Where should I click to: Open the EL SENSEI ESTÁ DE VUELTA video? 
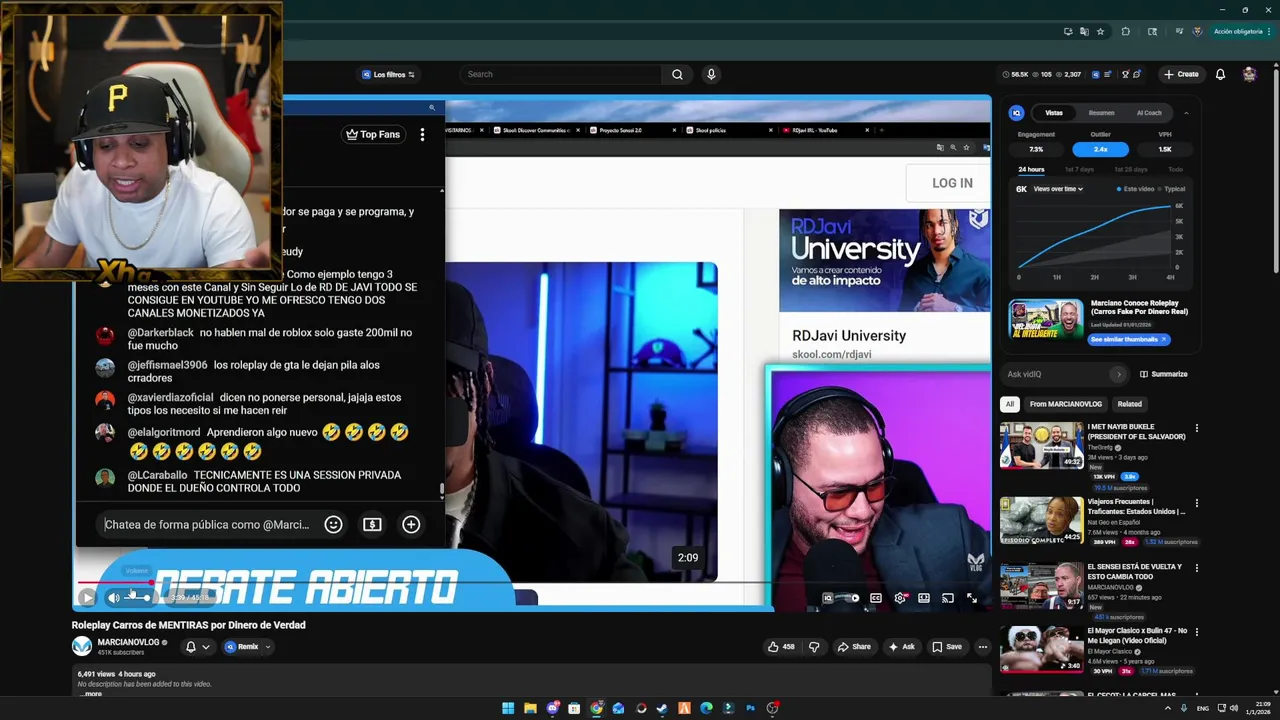click(x=1041, y=587)
